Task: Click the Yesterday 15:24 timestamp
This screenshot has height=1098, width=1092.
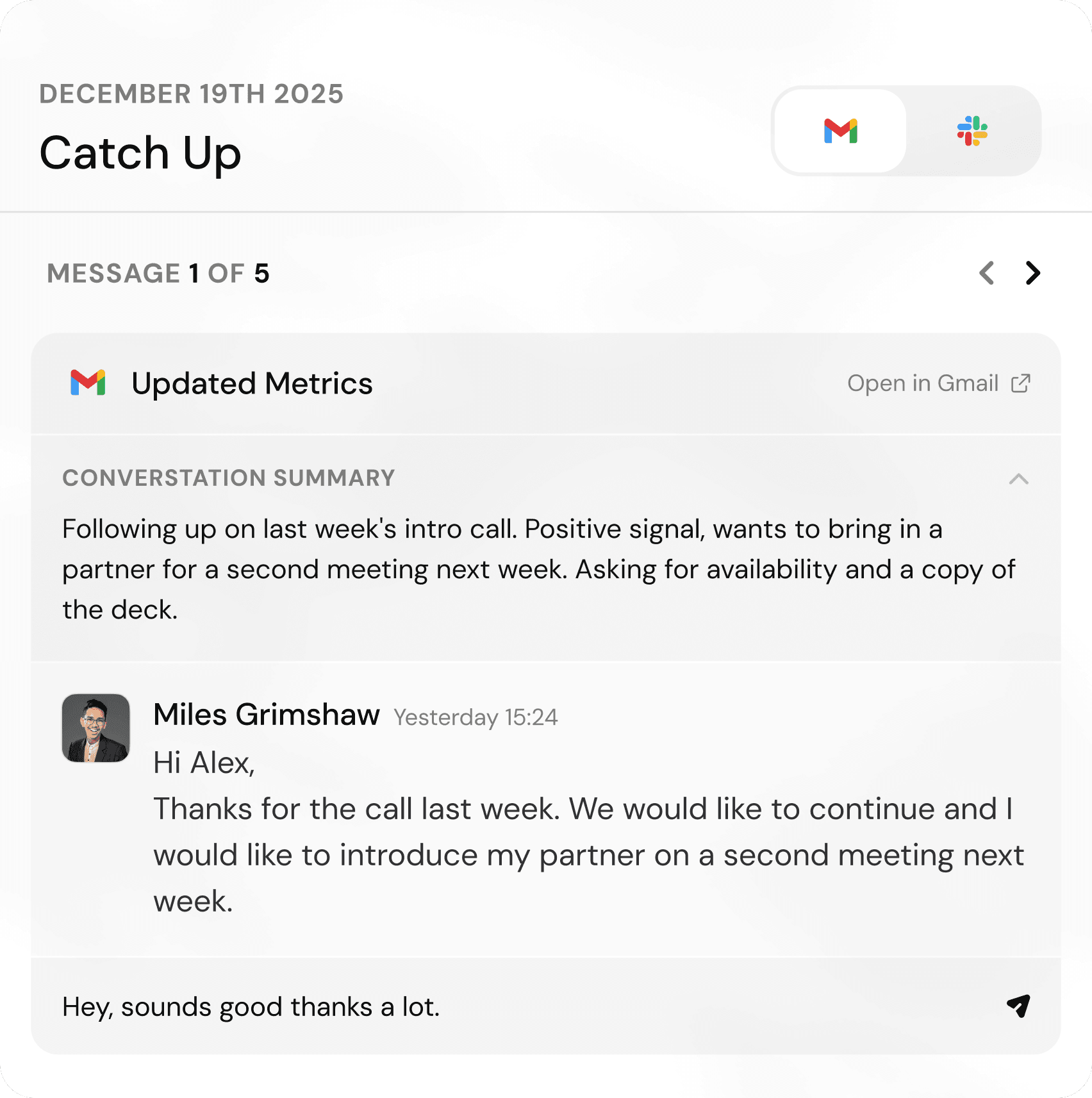Action: point(476,717)
